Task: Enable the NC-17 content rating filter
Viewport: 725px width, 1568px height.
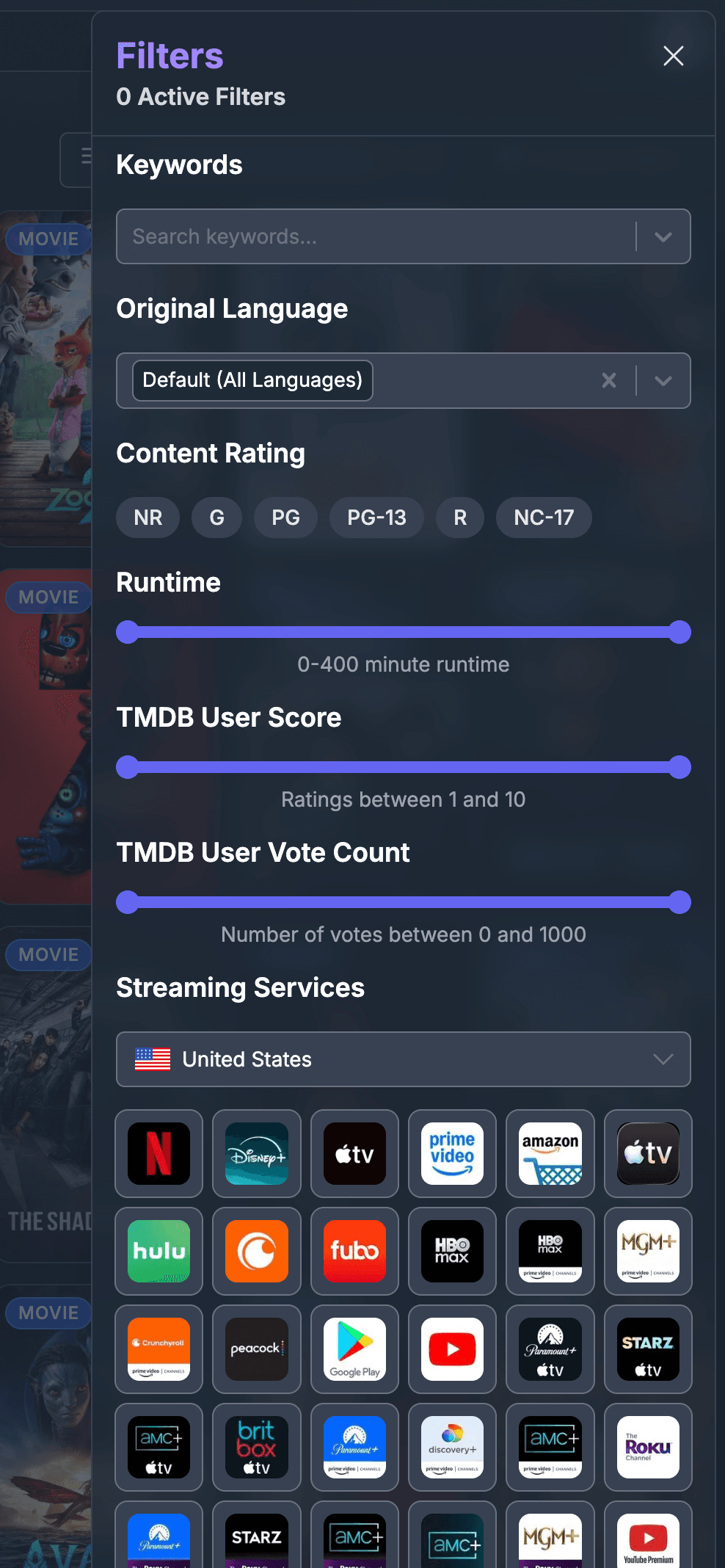Action: click(x=544, y=518)
